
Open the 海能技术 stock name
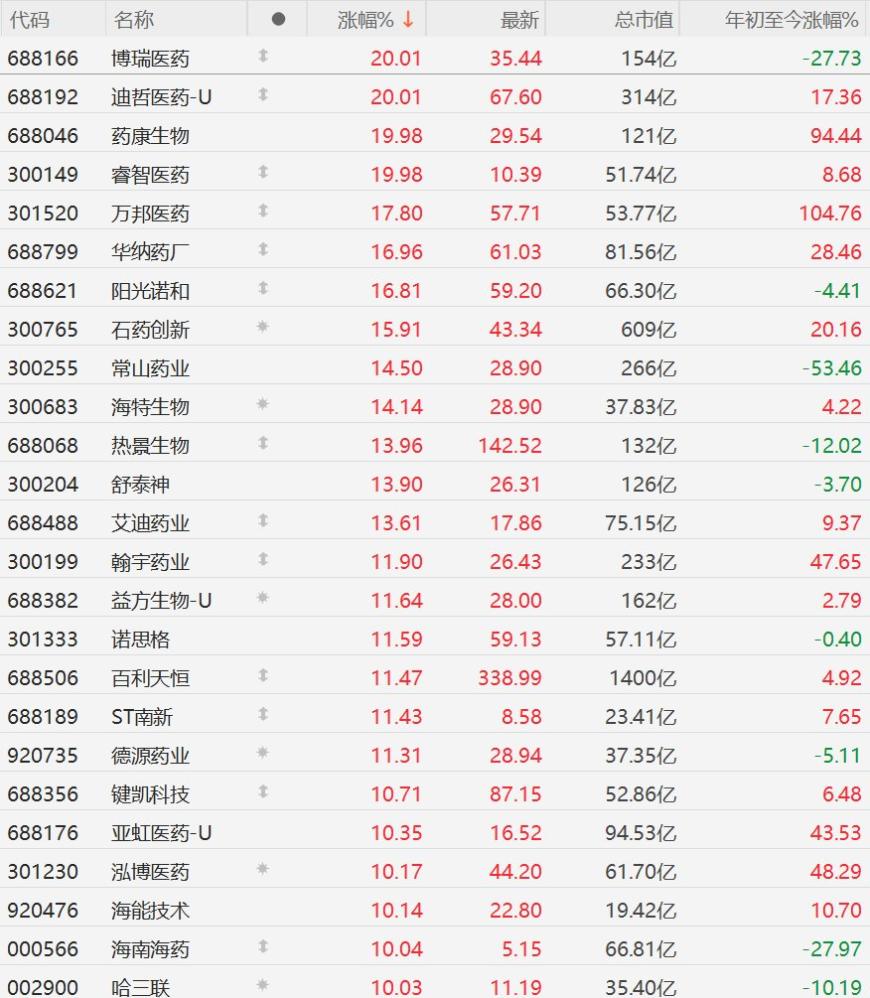pos(150,910)
